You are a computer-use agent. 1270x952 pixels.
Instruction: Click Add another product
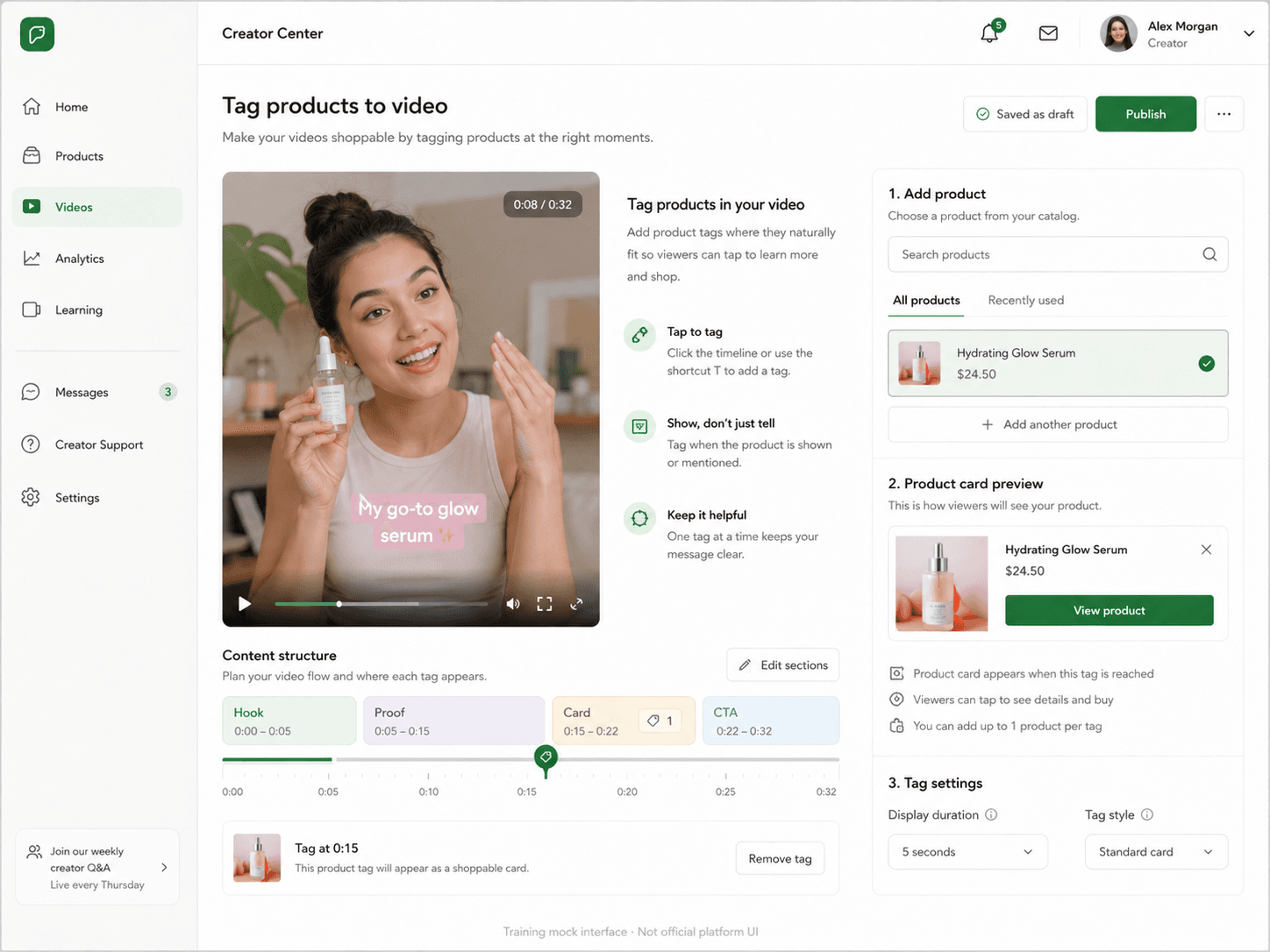click(1058, 424)
